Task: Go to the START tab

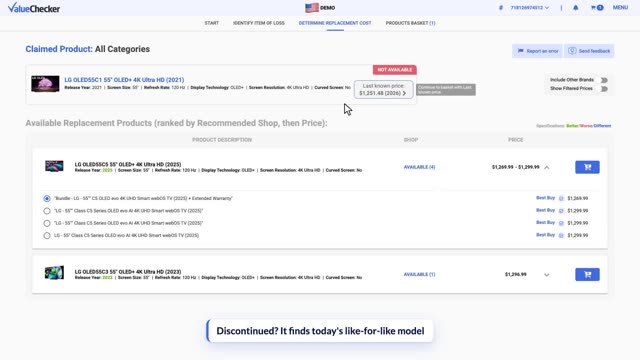Action: point(211,23)
